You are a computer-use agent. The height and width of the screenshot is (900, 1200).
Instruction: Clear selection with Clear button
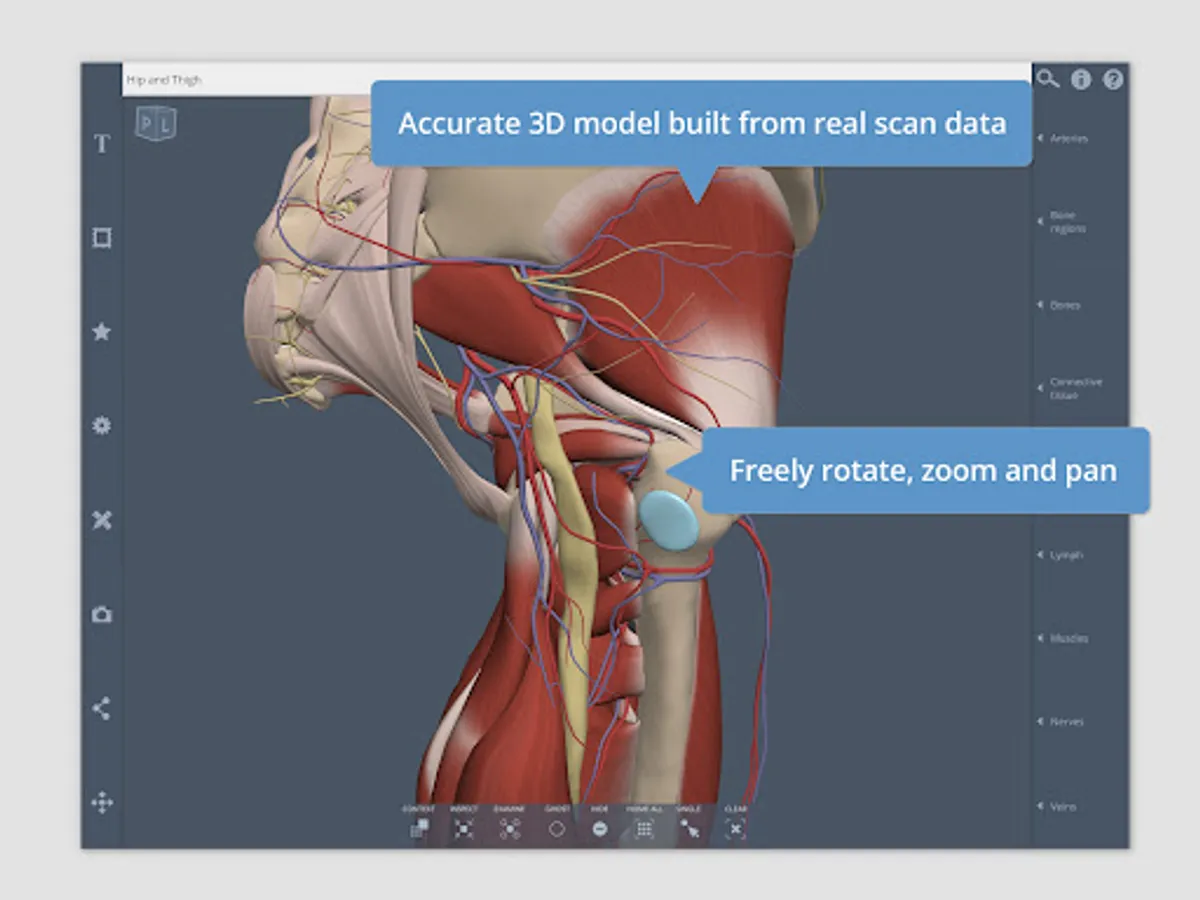tap(736, 822)
